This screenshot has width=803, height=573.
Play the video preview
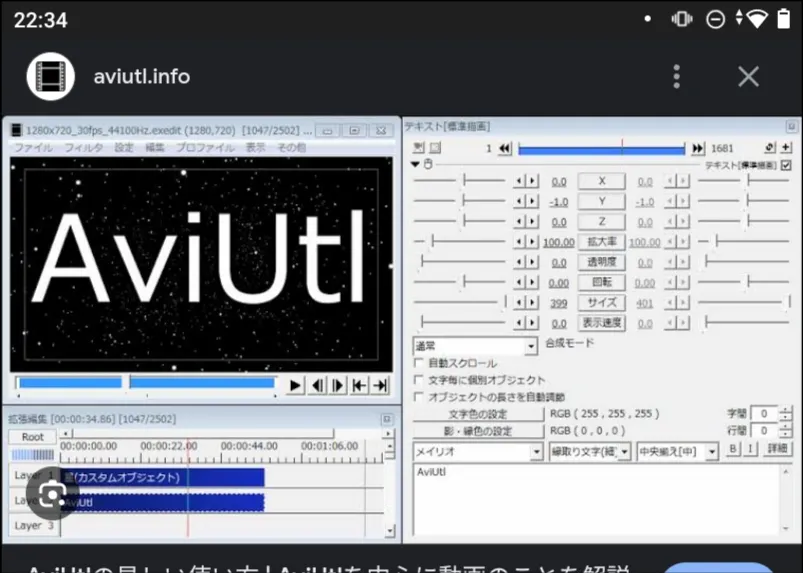(x=295, y=386)
